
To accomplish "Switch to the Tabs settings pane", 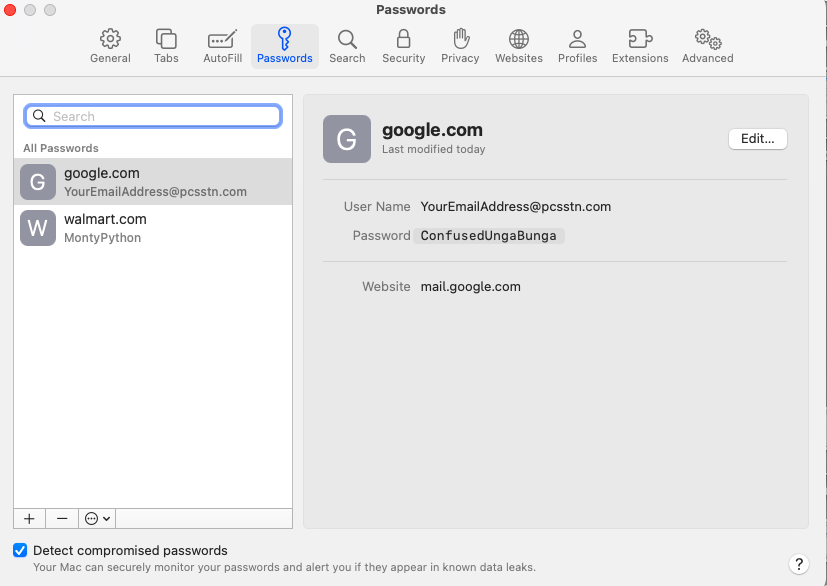I will click(x=166, y=46).
